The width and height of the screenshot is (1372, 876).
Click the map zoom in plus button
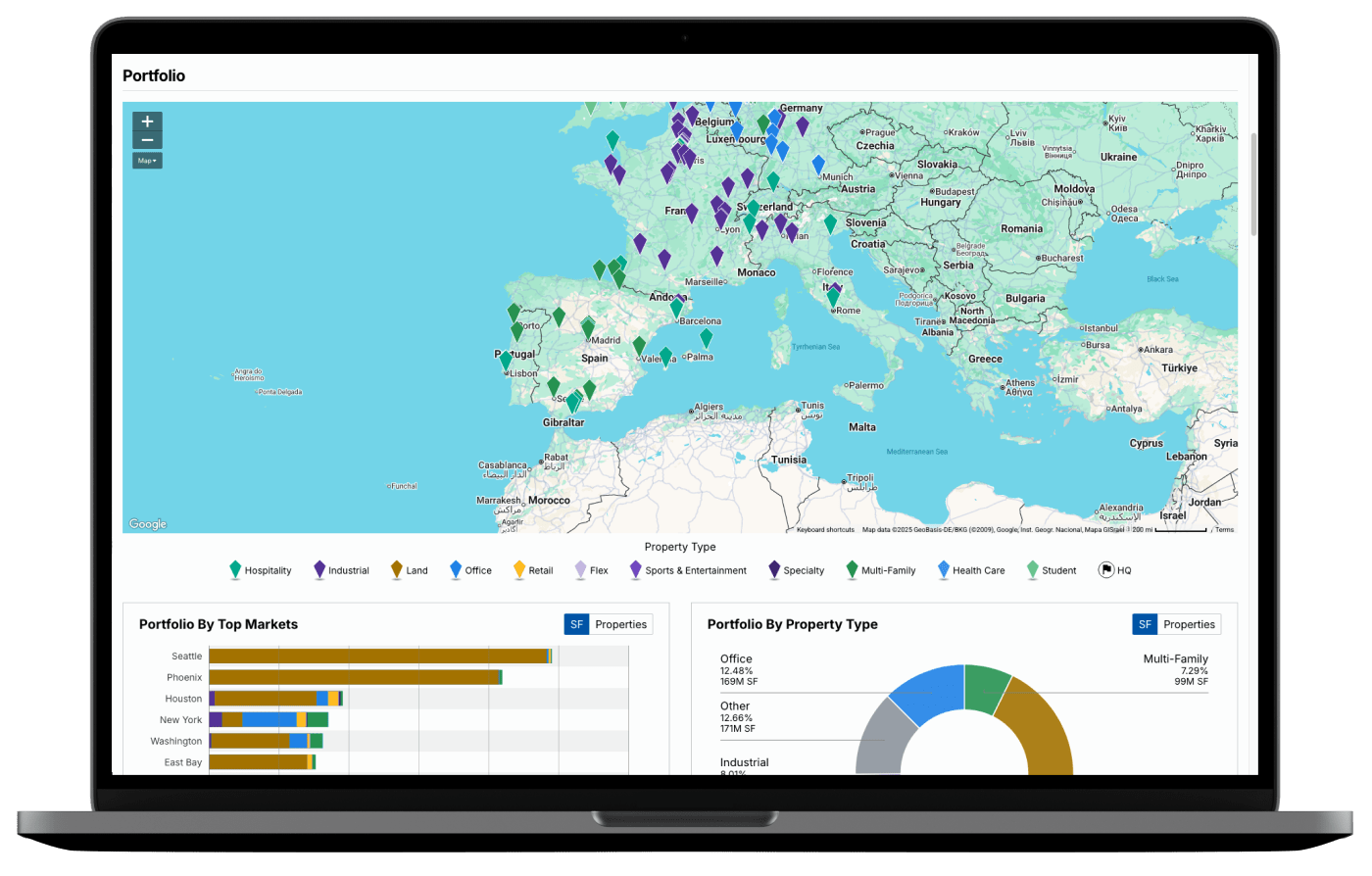click(x=147, y=122)
